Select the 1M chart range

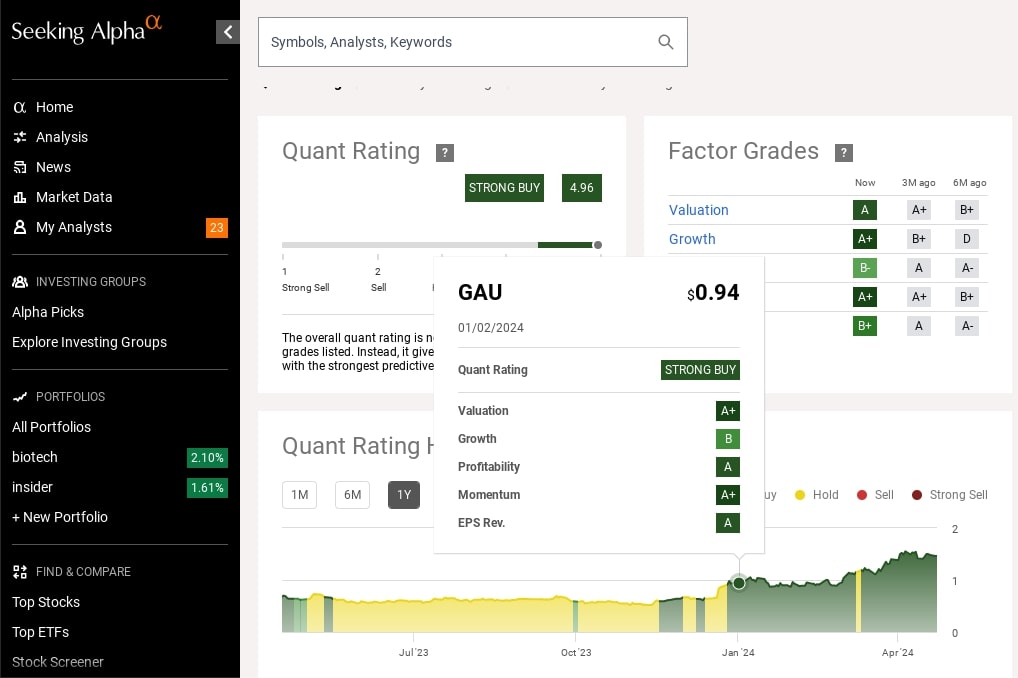[299, 495]
